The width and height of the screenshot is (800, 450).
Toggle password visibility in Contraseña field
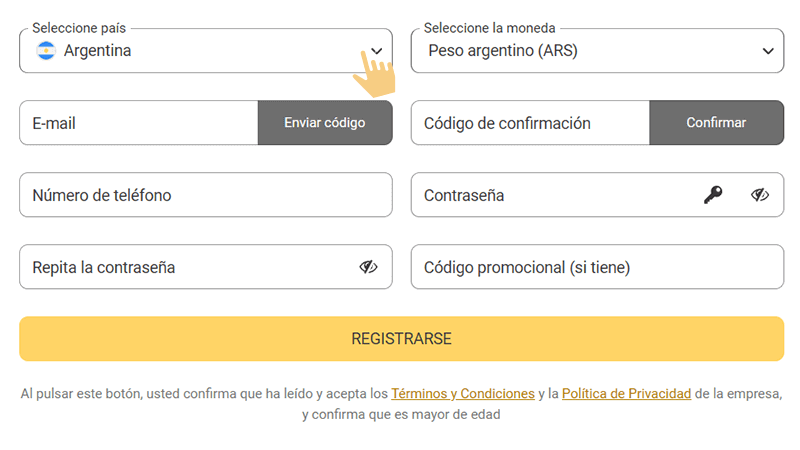click(760, 195)
